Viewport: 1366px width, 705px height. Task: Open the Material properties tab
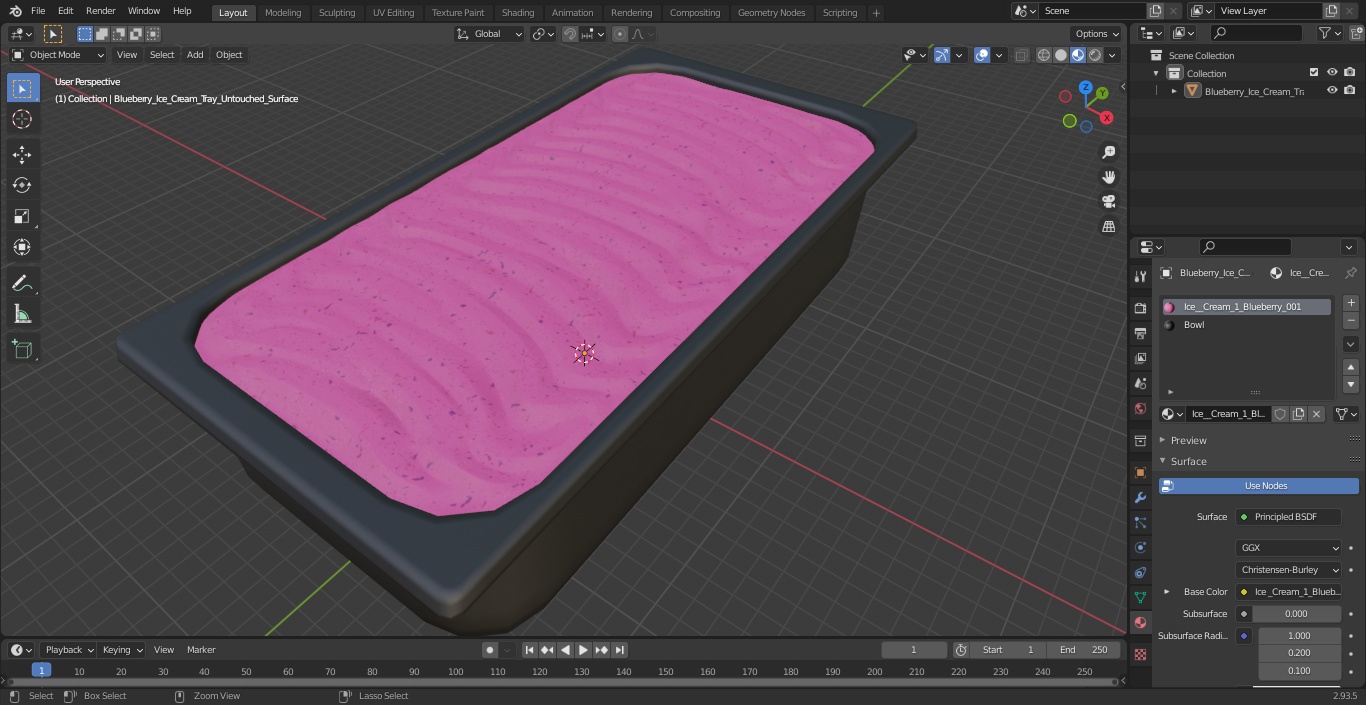pos(1140,622)
